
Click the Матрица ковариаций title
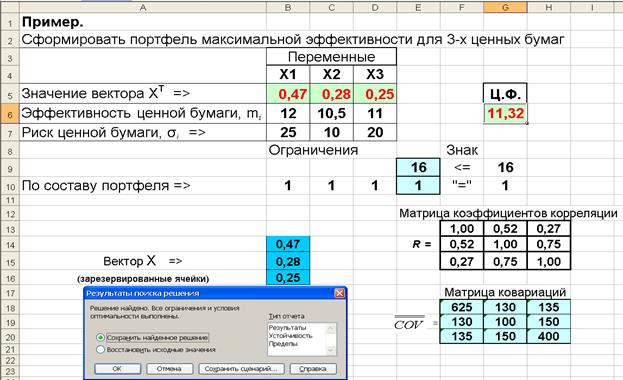pos(505,293)
